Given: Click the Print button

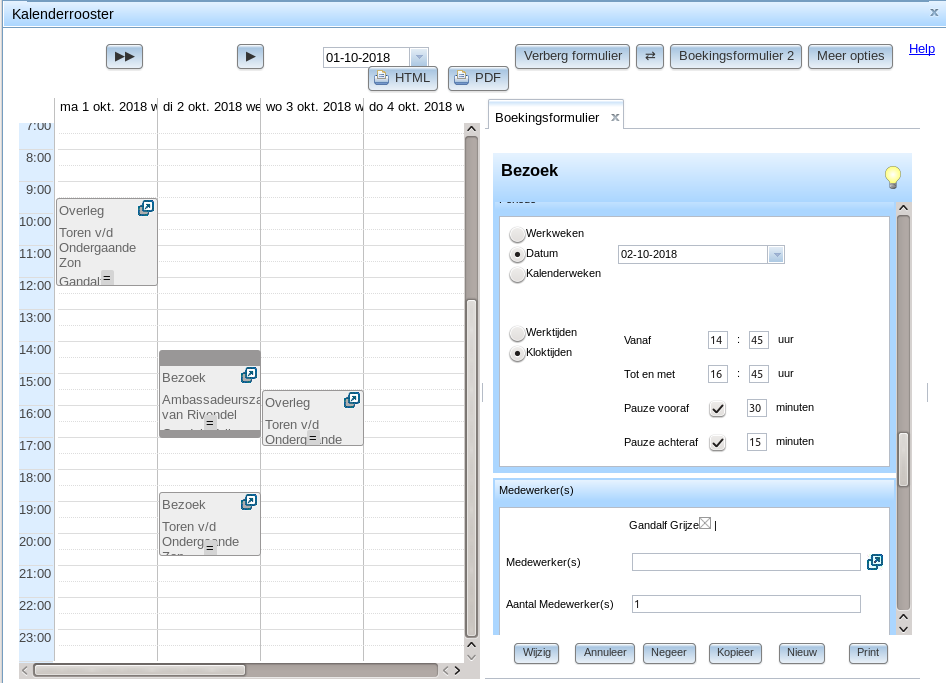Looking at the screenshot, I should click(x=868, y=653).
